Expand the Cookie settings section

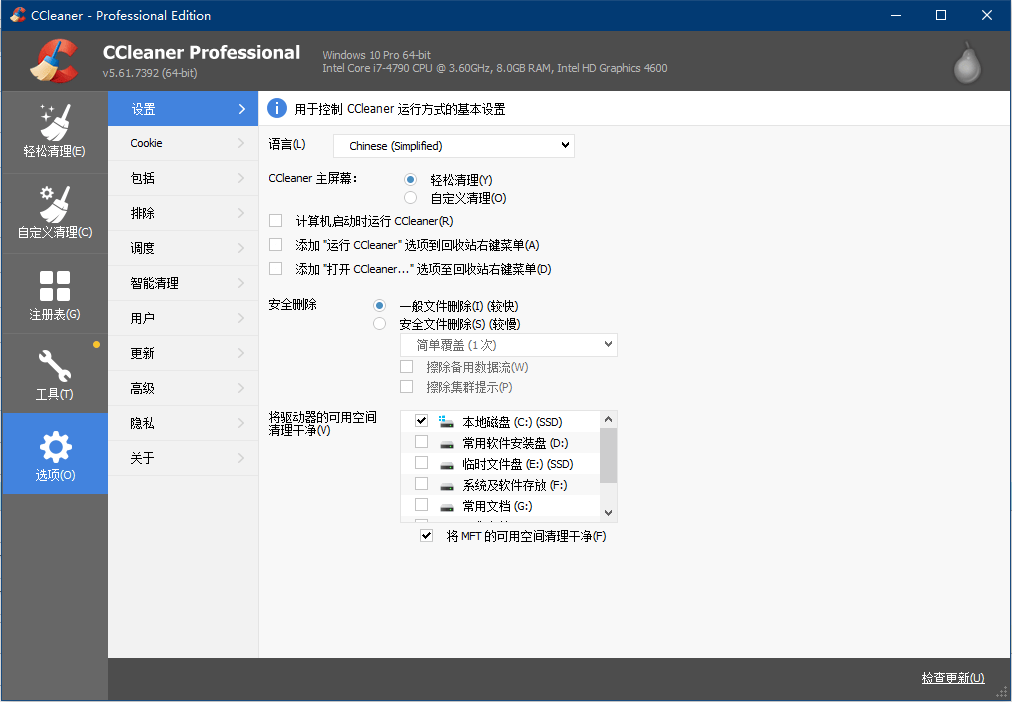pos(182,143)
